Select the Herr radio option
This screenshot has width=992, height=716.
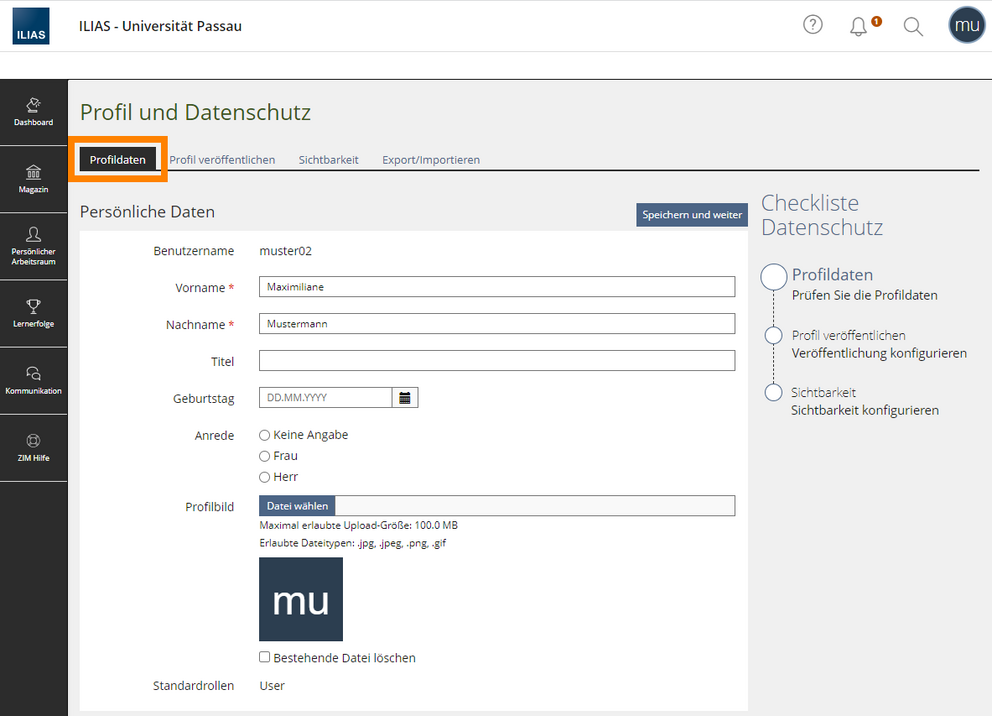tap(264, 477)
